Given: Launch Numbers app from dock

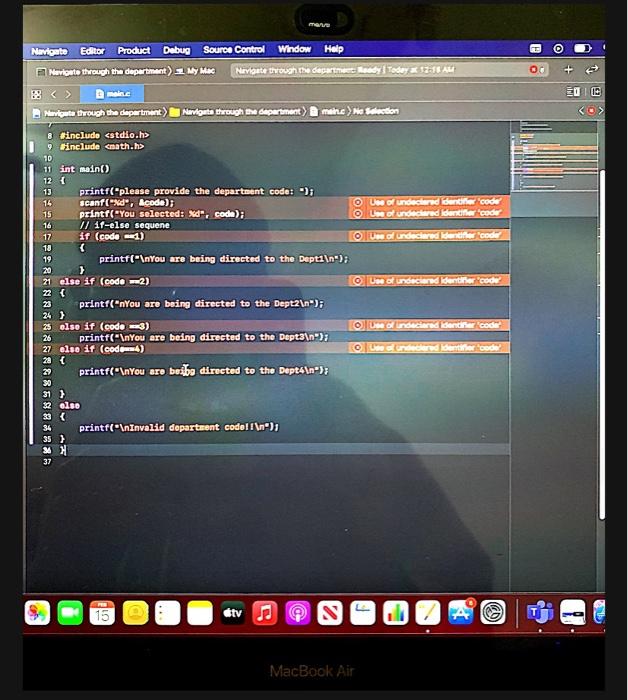Looking at the screenshot, I should click(395, 612).
